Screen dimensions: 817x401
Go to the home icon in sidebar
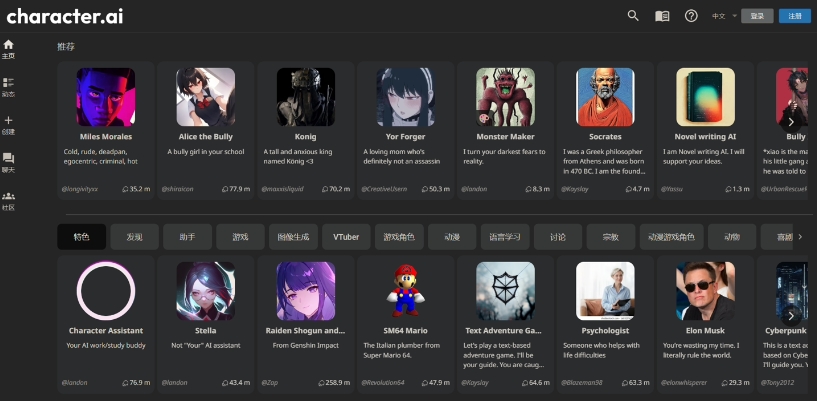pos(8,45)
